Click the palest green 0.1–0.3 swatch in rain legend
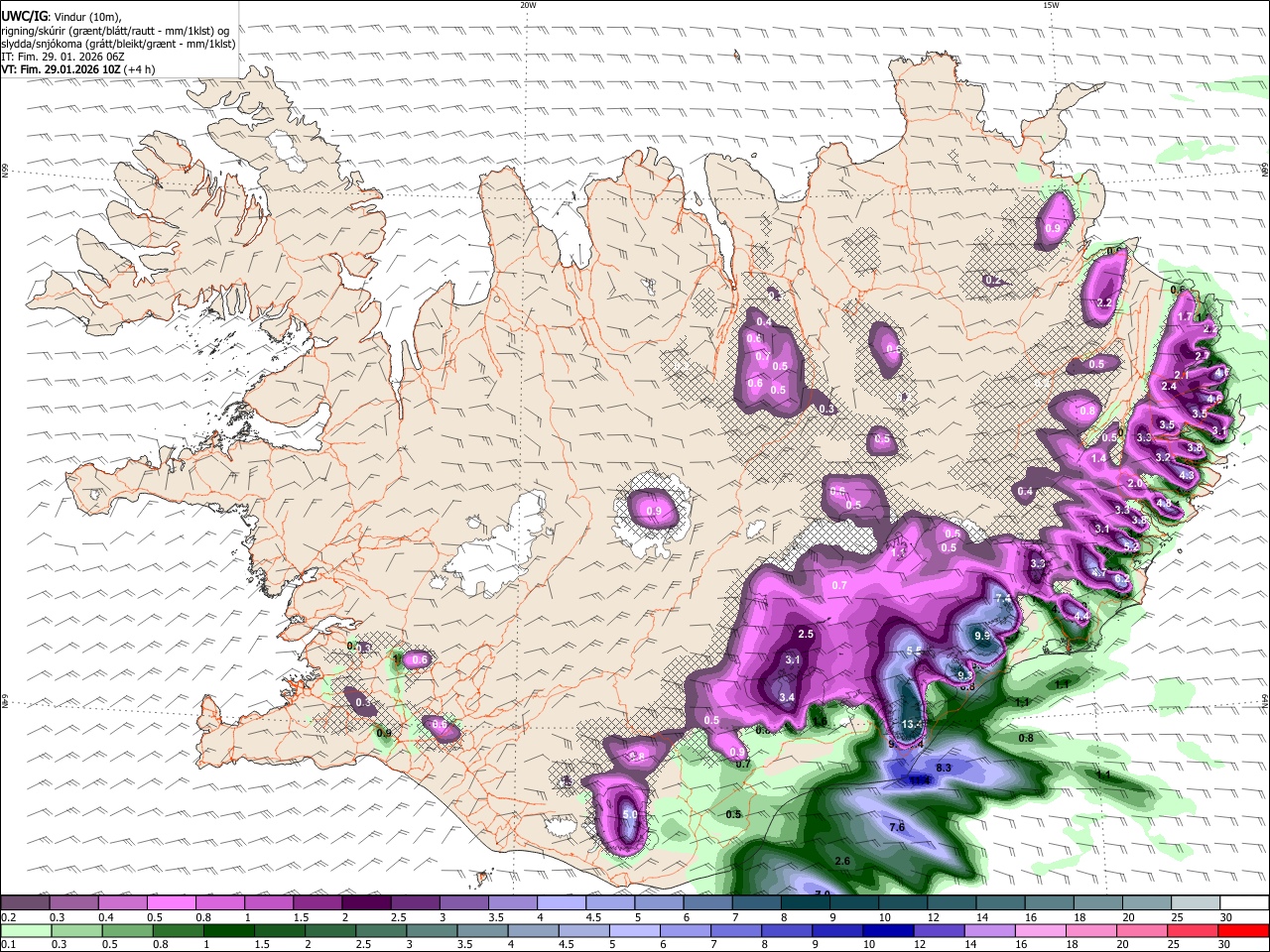Screen dimensions: 1270x952 [x=25, y=930]
